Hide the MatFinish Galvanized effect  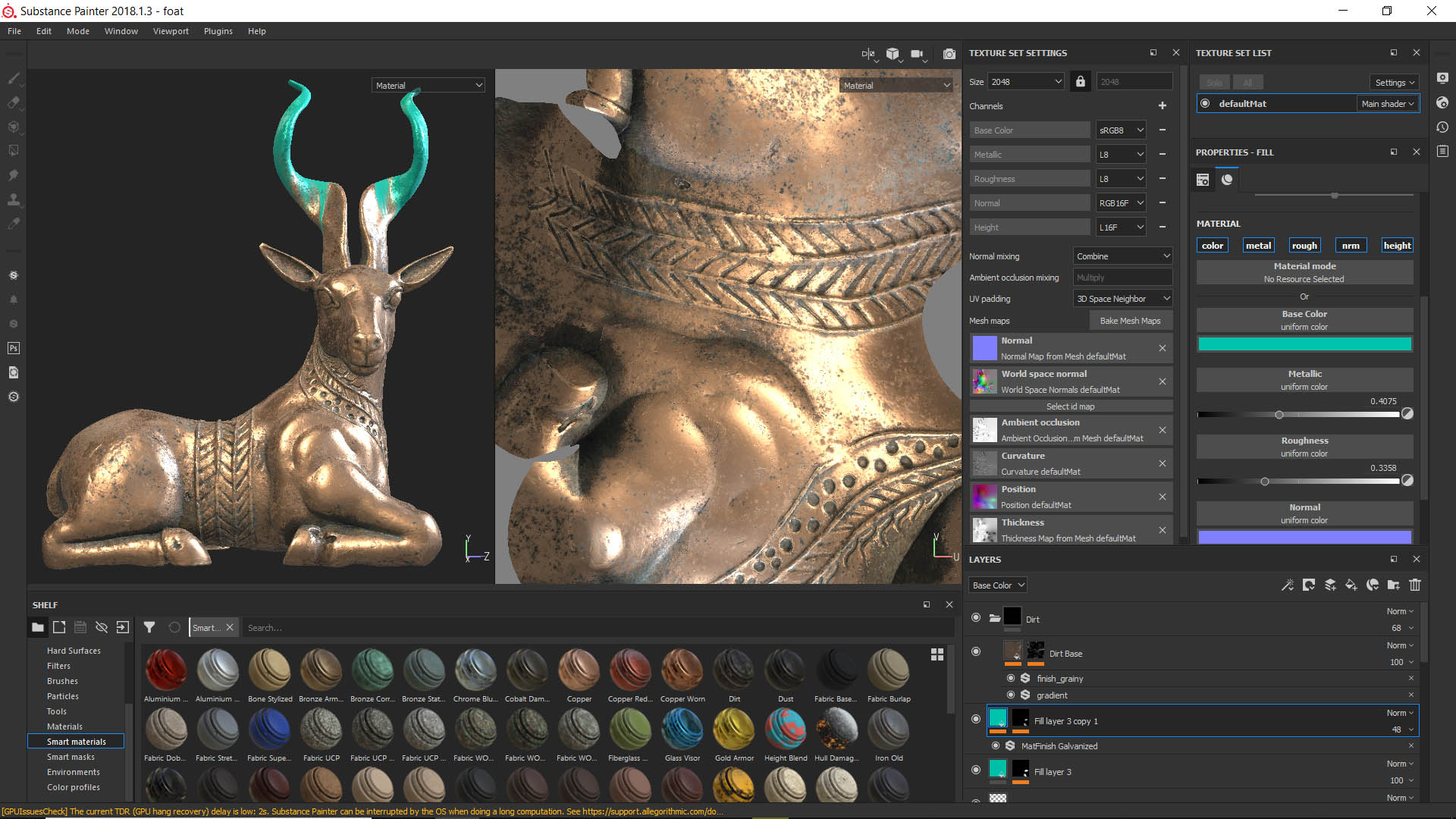point(996,745)
